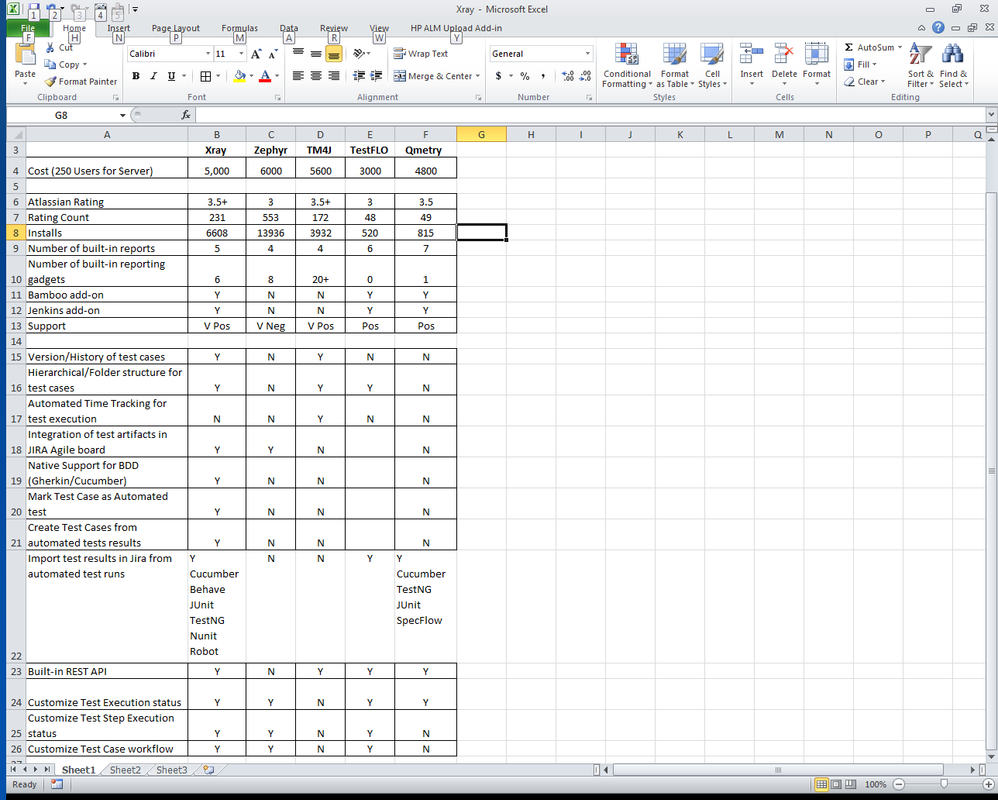Toggle Wrap Text option
998x800 pixels.
421,53
